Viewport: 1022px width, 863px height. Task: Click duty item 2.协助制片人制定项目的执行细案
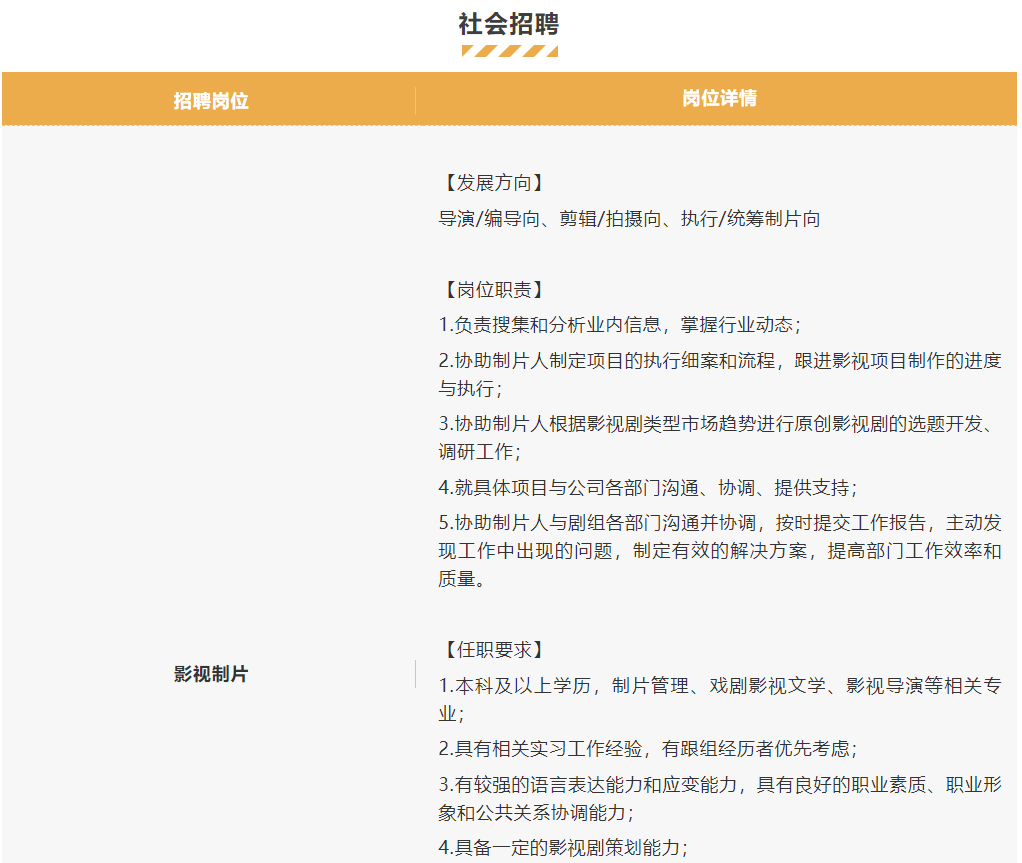coord(720,374)
